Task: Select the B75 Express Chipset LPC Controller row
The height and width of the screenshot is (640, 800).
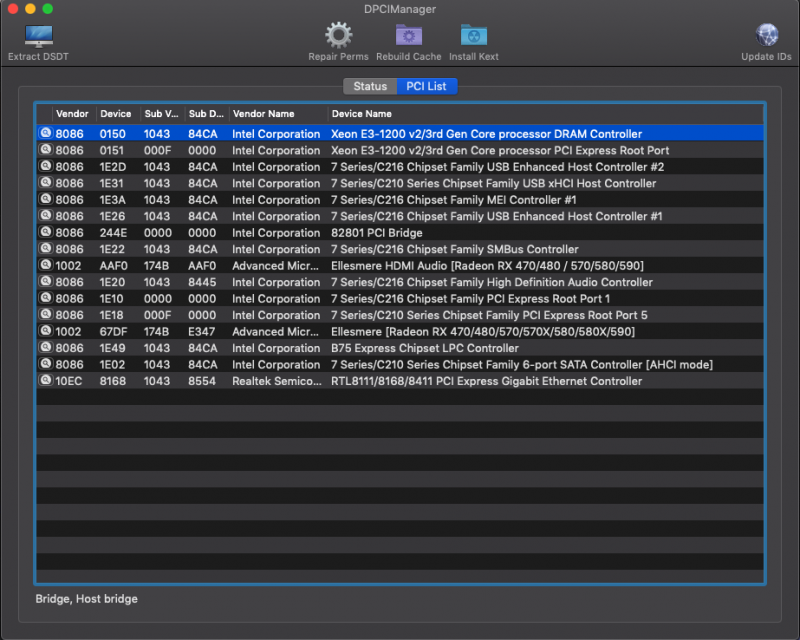Action: [425, 348]
